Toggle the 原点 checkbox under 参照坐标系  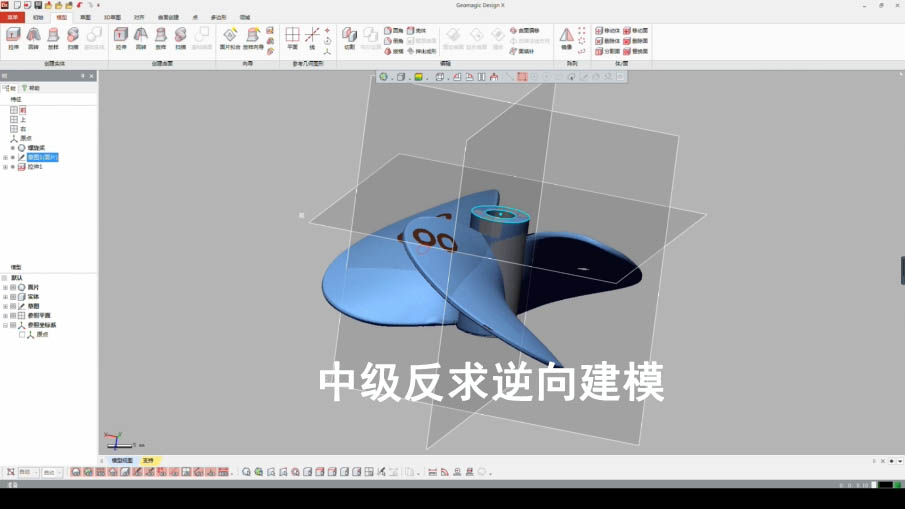(22, 335)
